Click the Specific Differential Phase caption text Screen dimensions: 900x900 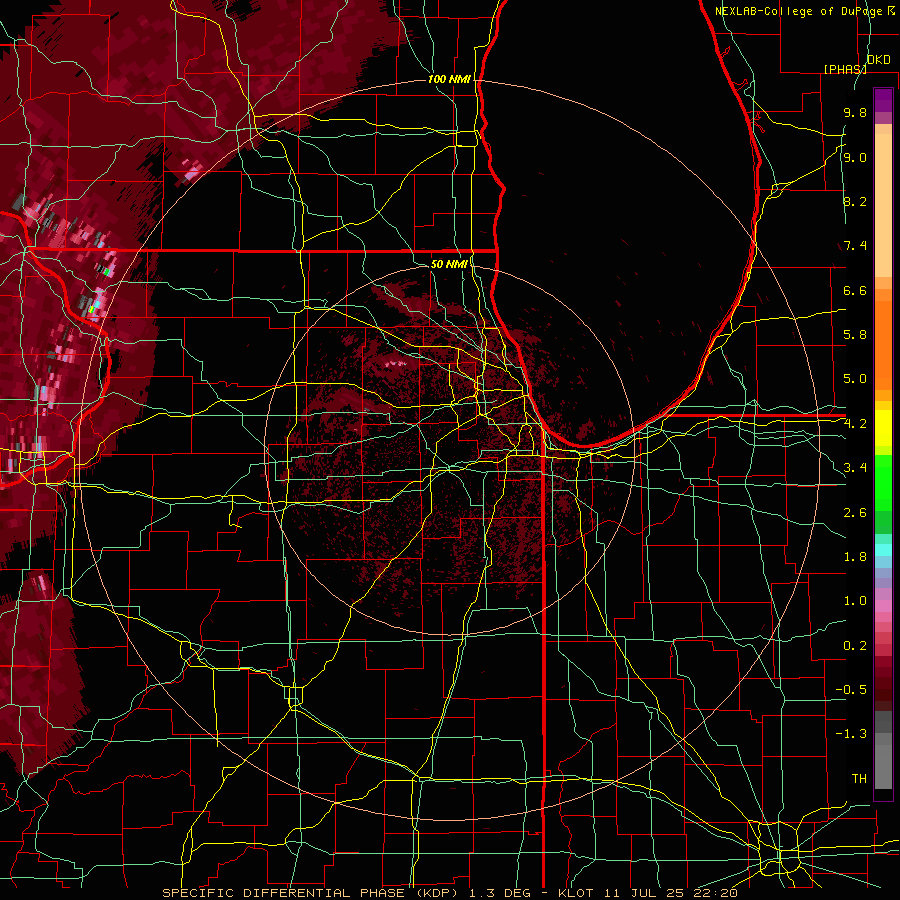[x=449, y=893]
